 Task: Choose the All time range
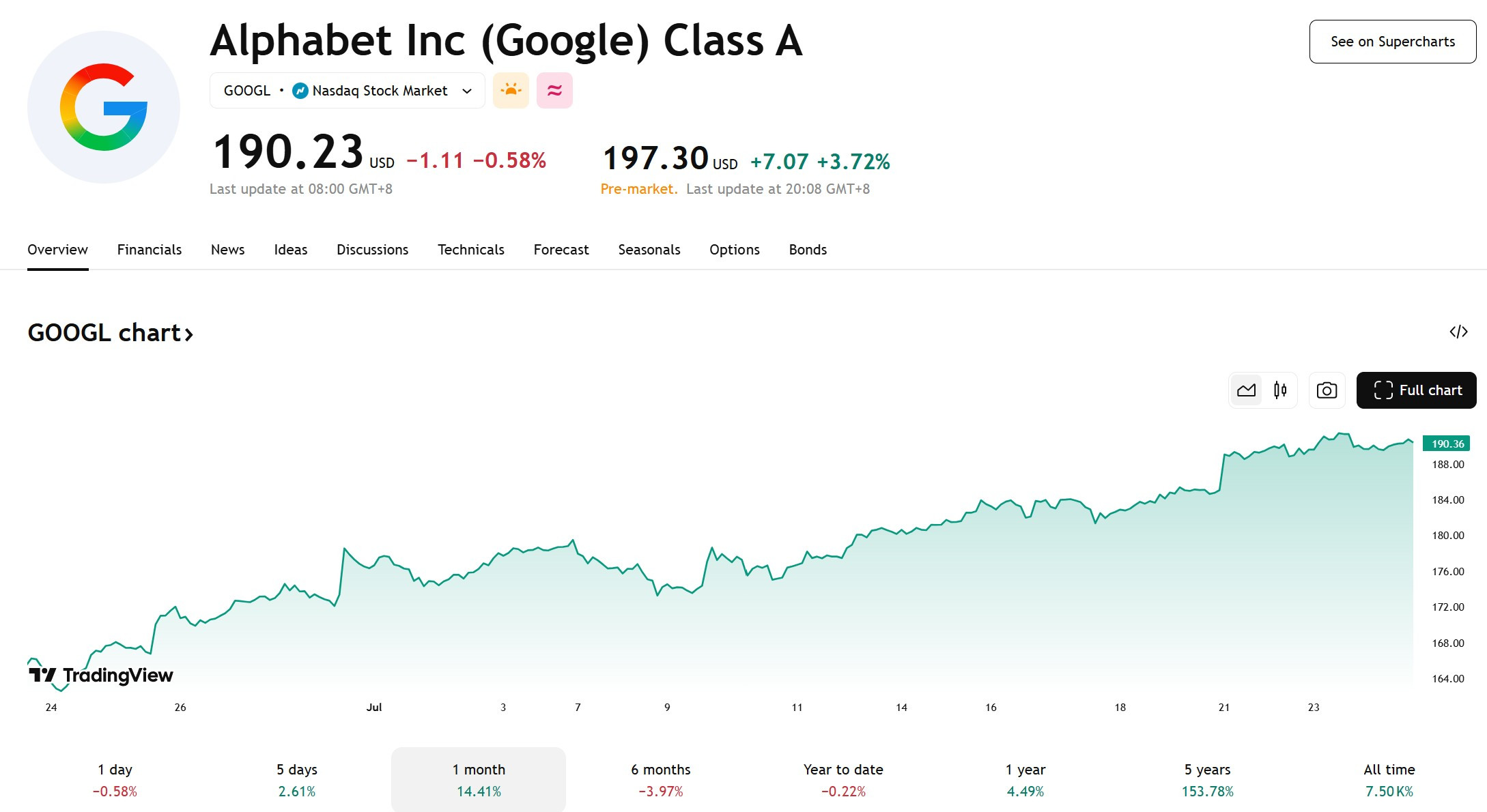[1389, 779]
